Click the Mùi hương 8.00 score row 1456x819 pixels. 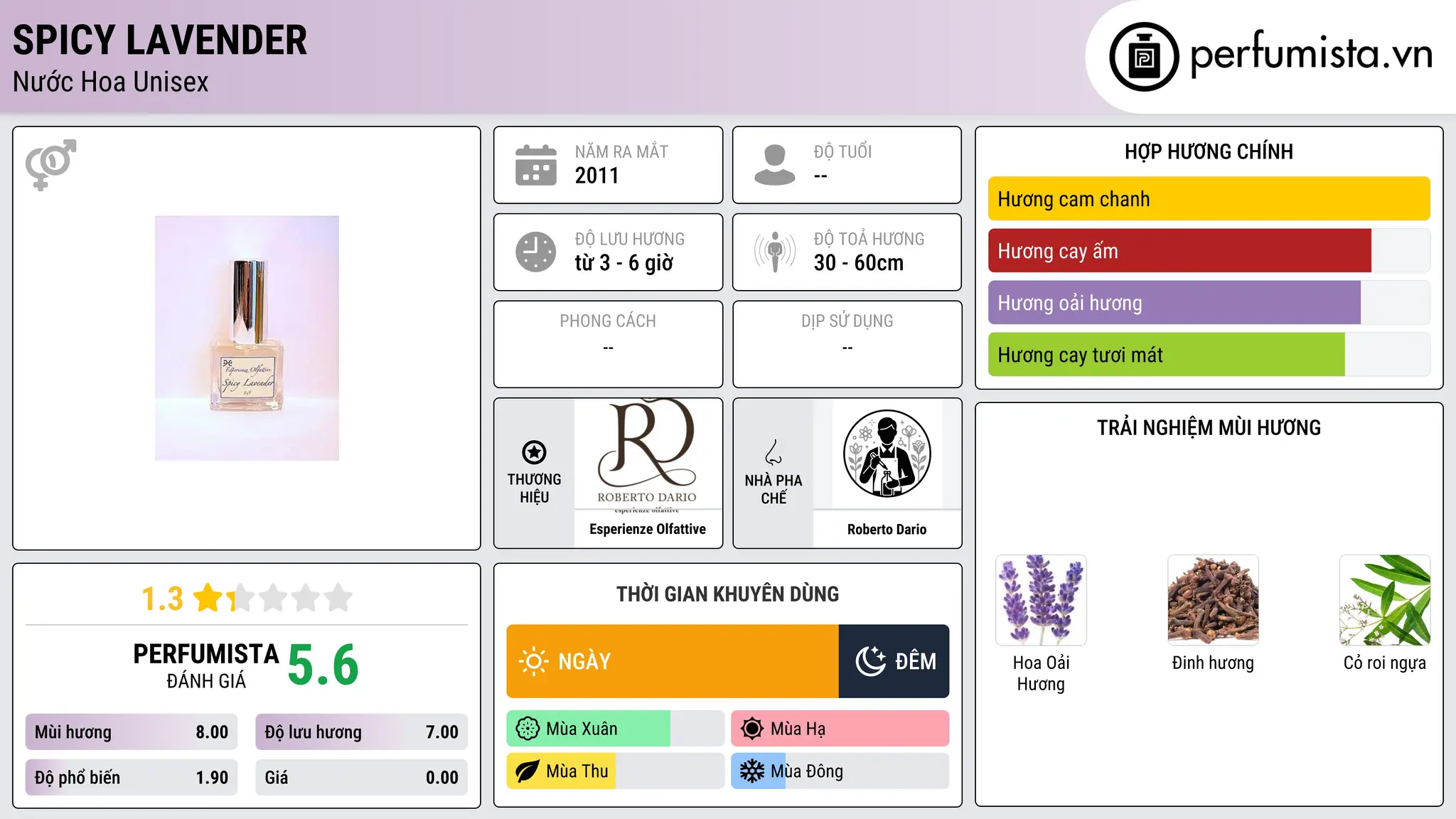132,732
